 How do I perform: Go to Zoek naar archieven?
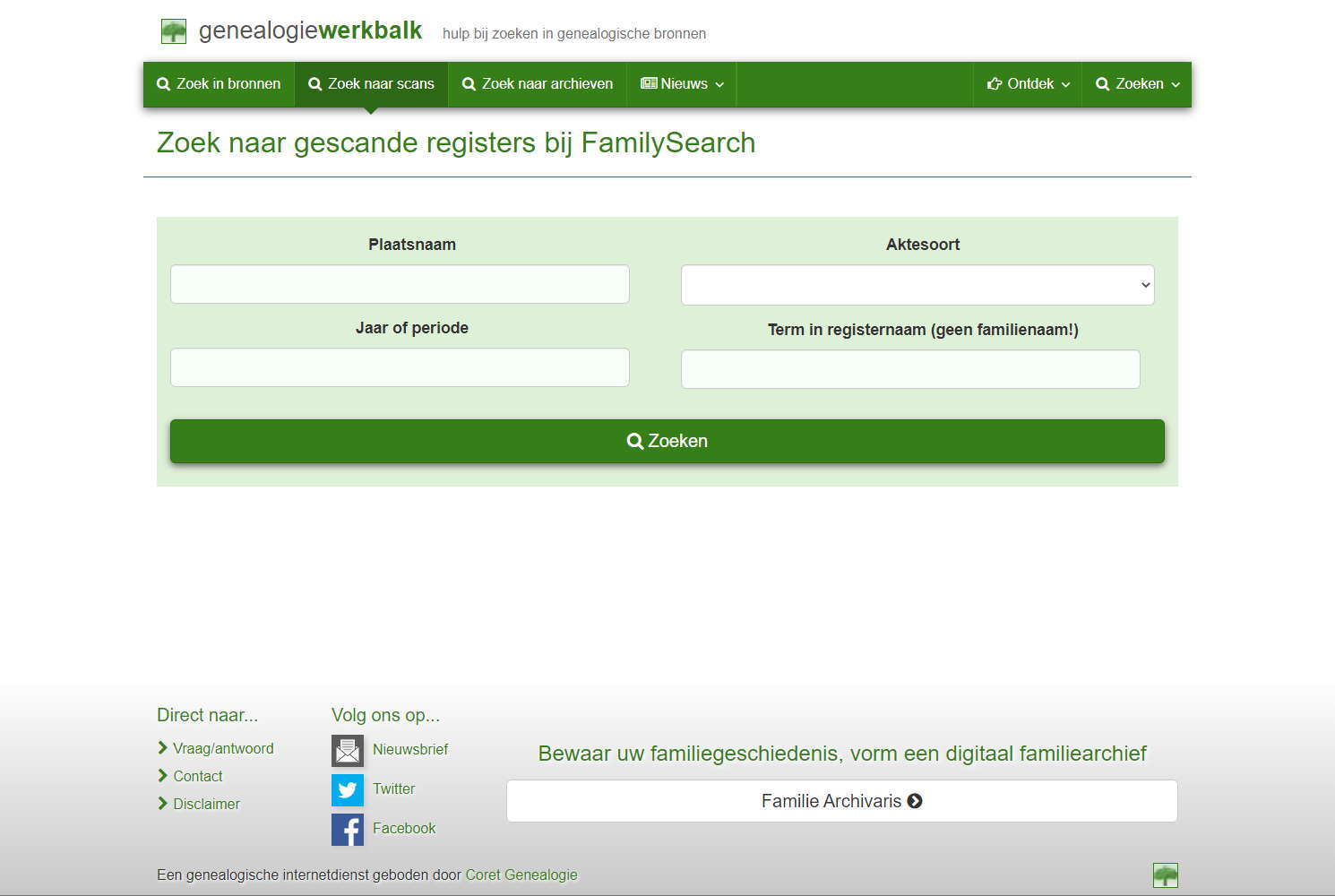[538, 84]
